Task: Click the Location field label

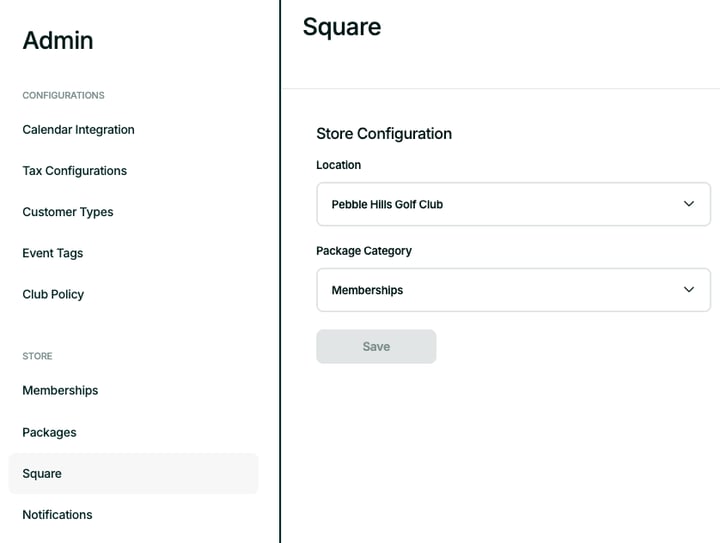Action: [x=338, y=165]
